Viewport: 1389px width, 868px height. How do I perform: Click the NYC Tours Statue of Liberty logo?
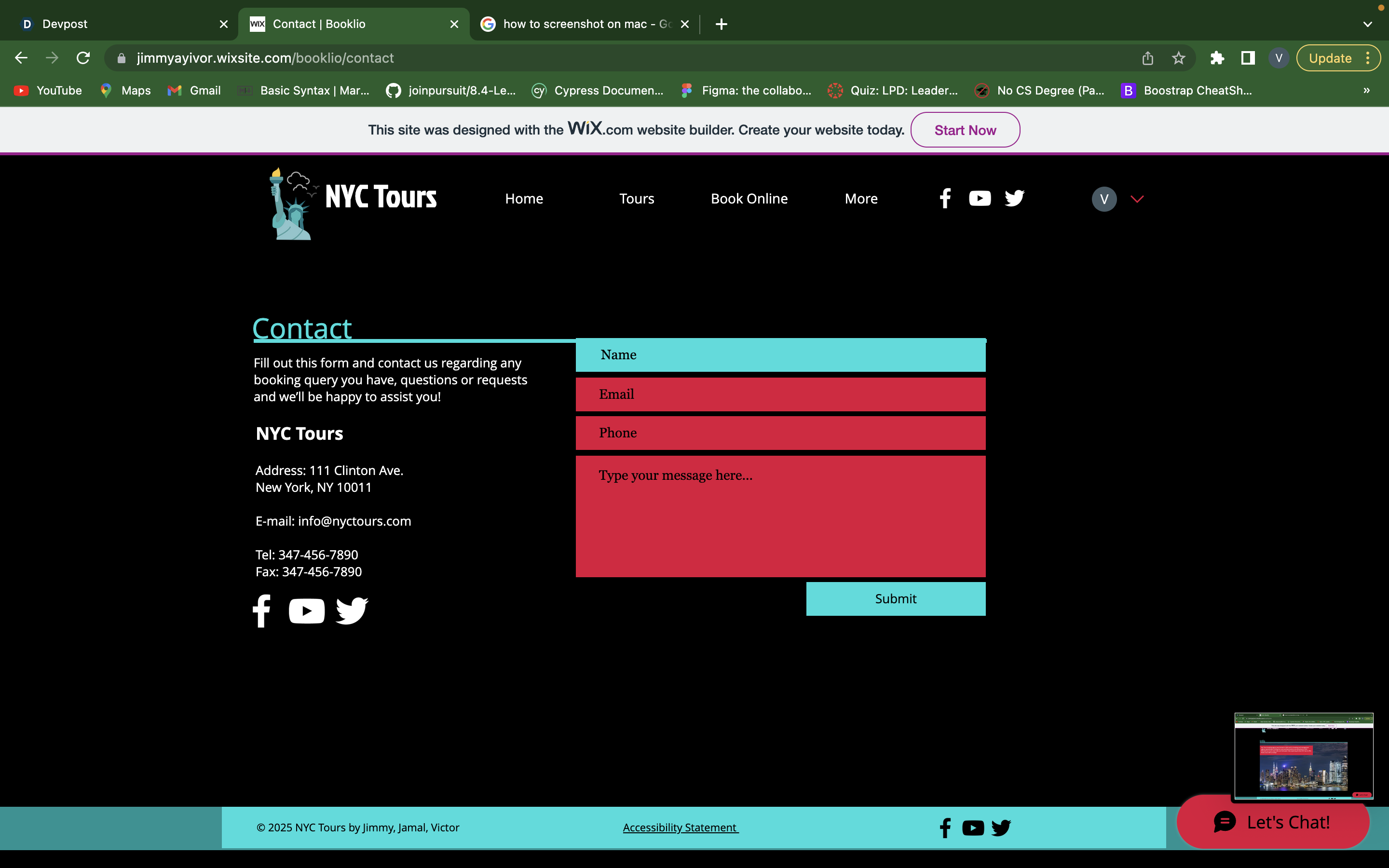[x=293, y=204]
